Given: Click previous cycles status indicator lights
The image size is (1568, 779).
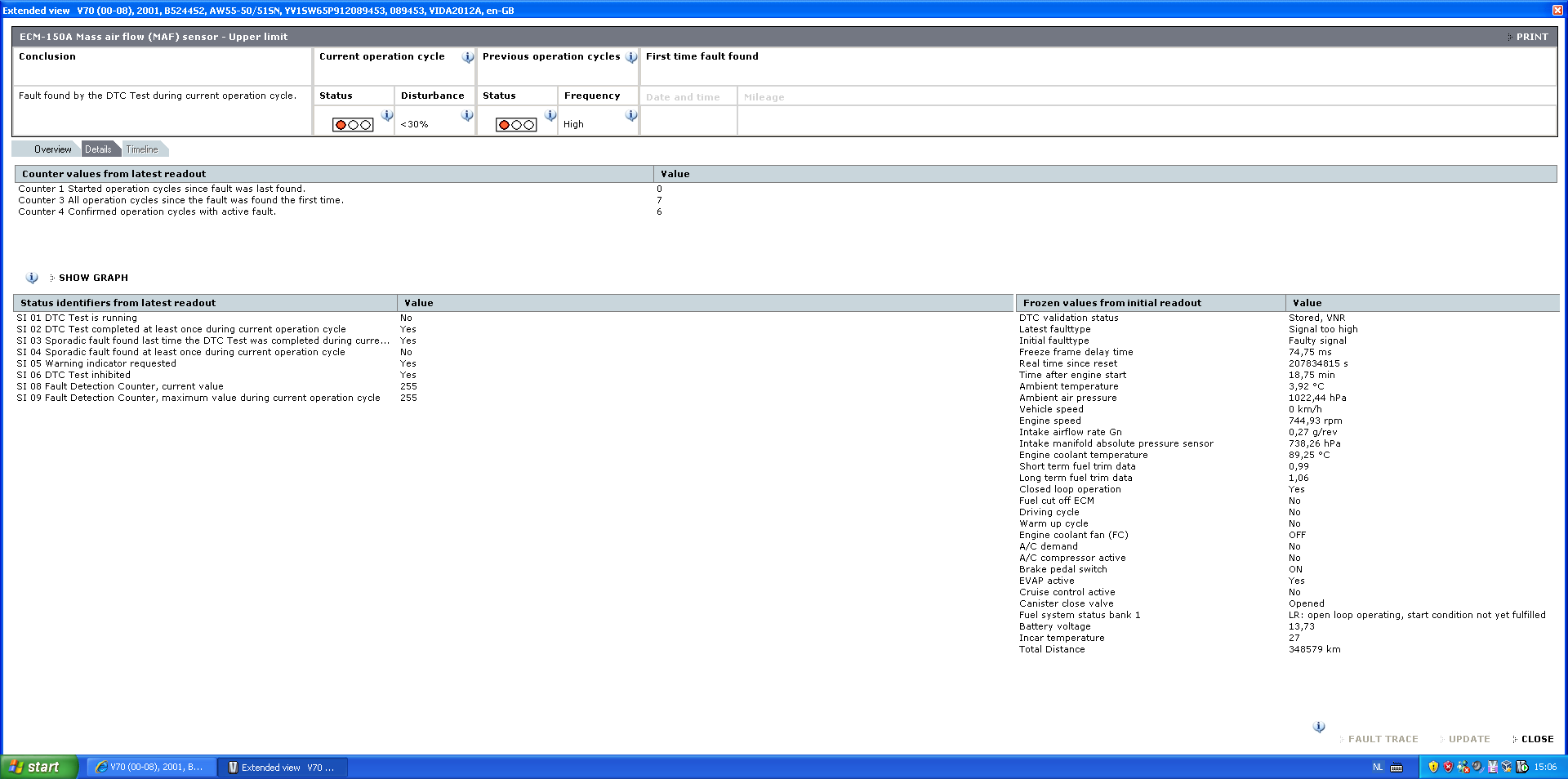Looking at the screenshot, I should [516, 125].
